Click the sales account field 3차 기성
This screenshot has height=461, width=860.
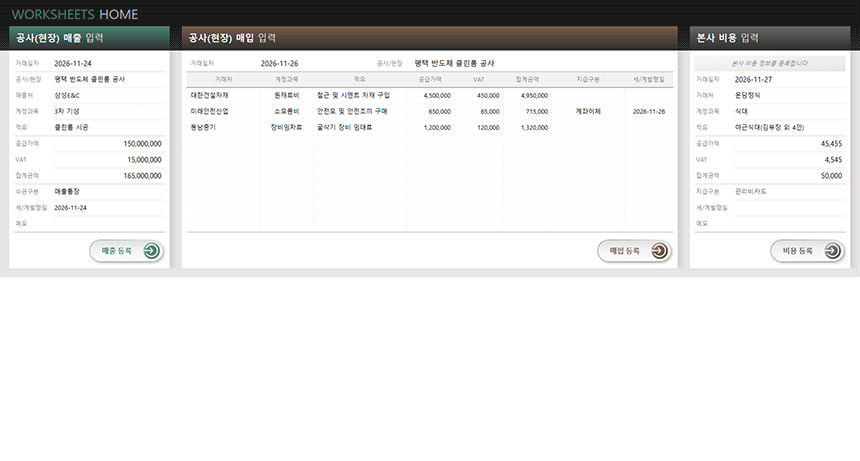click(109, 111)
